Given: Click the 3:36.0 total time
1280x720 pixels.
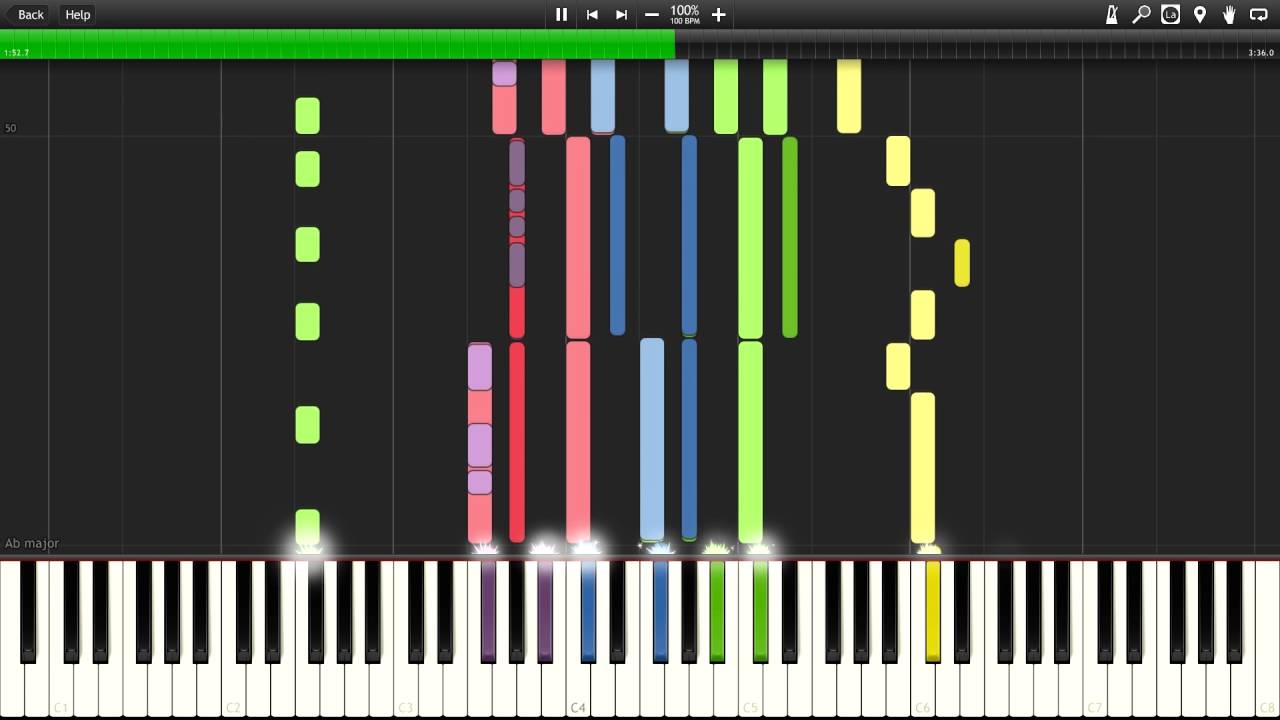Looking at the screenshot, I should (1261, 53).
